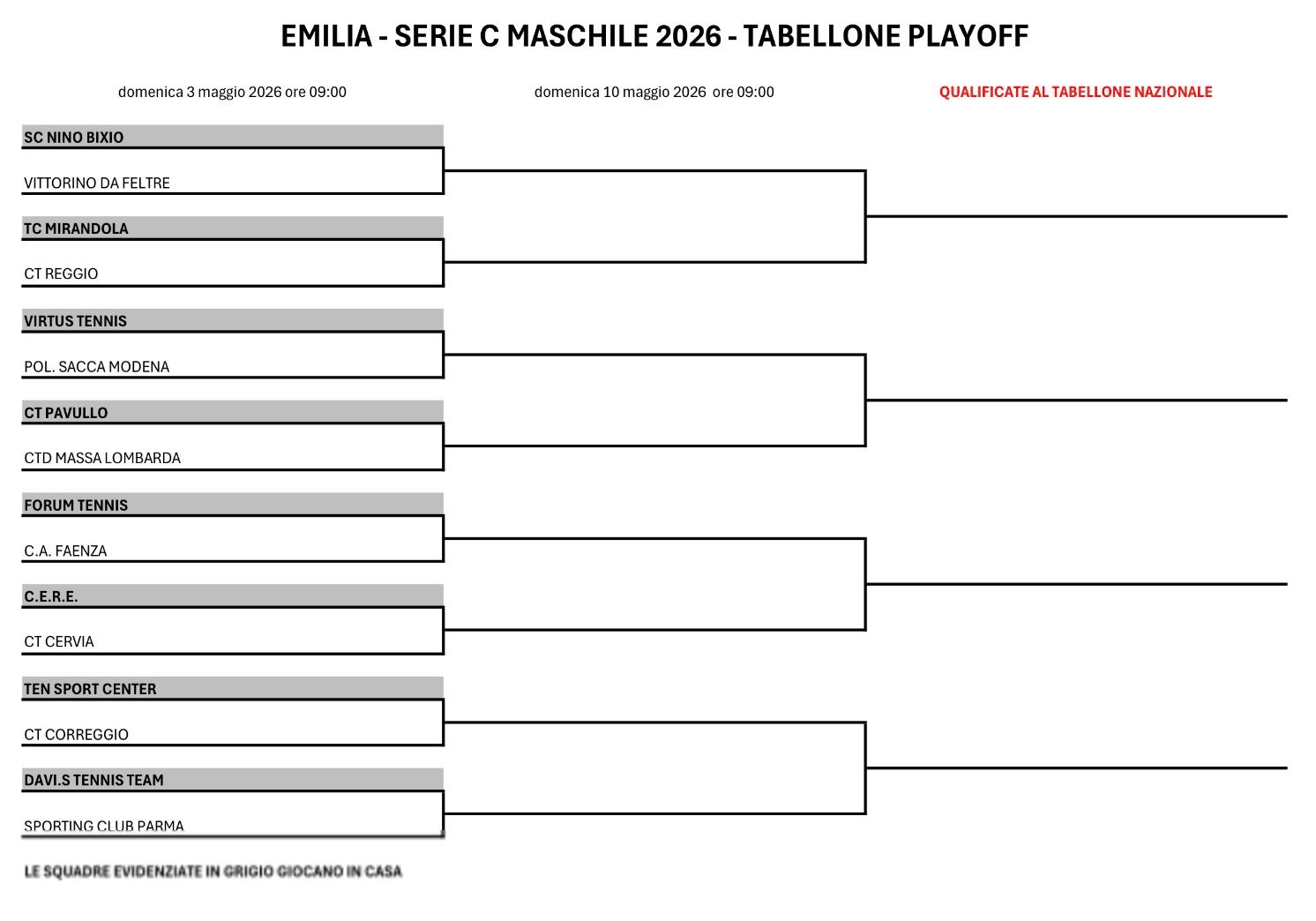Click the EMILIA SERIE C MASCHILE title
Image resolution: width=1316 pixels, height=921 pixels.
tap(654, 36)
